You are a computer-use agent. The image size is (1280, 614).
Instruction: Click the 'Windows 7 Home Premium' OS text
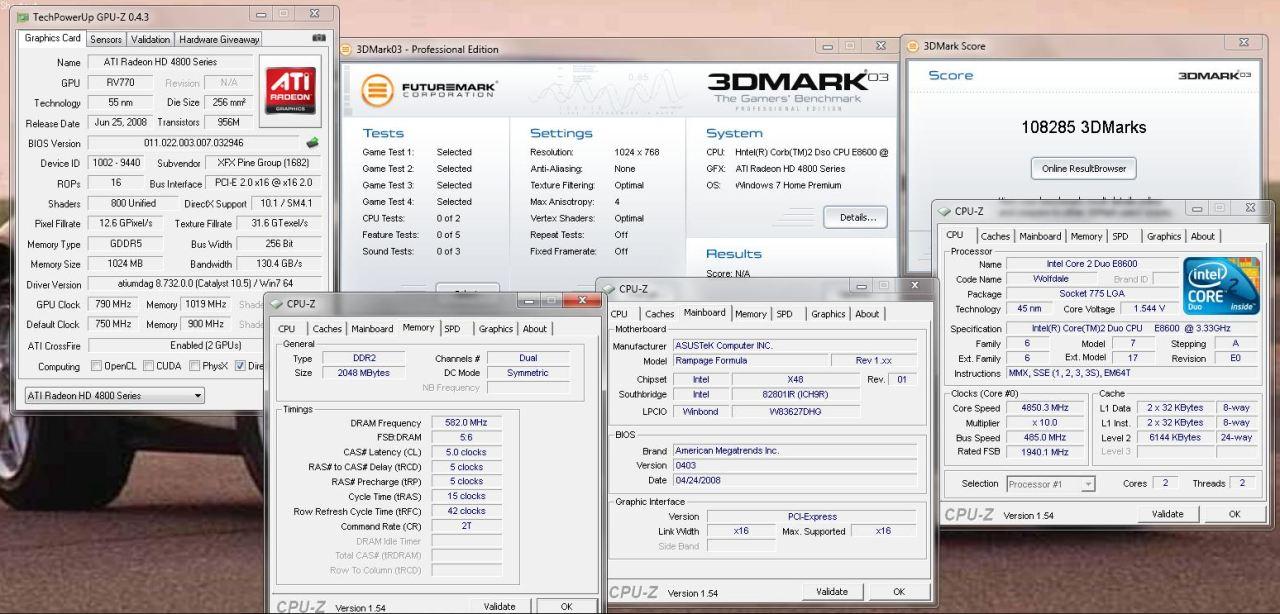[788, 185]
